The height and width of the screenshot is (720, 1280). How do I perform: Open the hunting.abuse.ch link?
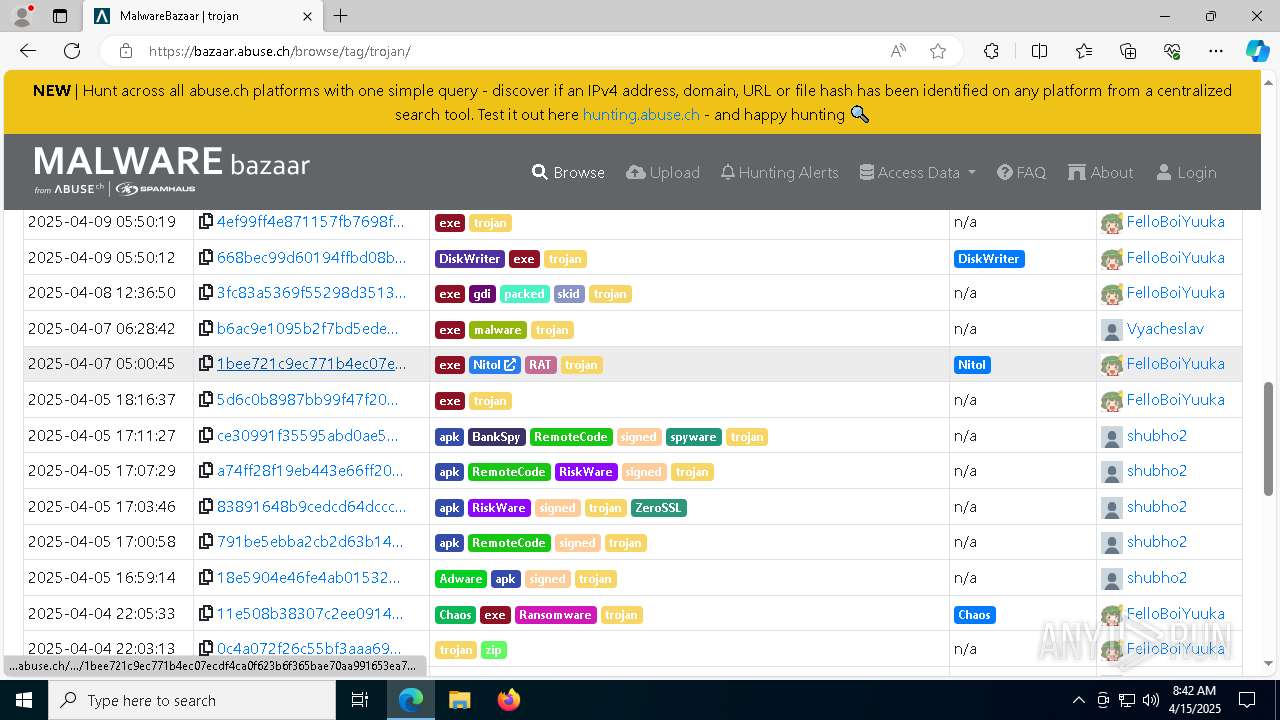point(641,114)
